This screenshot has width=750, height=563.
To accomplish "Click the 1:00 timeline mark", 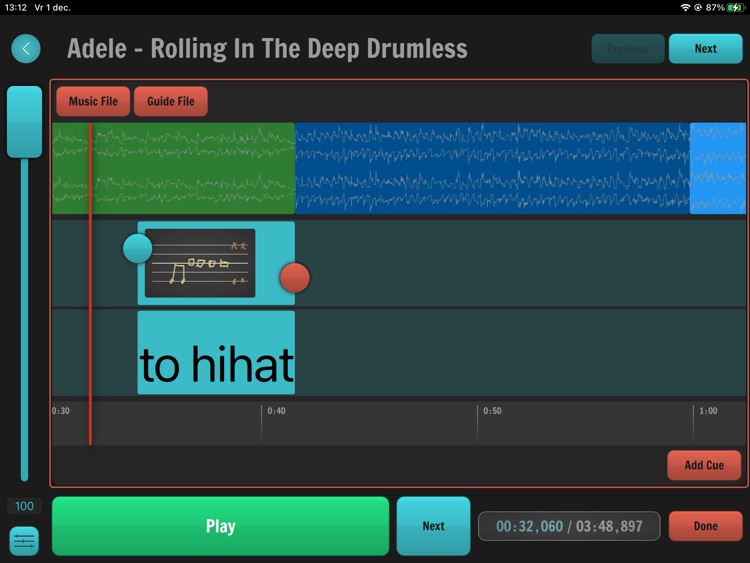I will click(708, 411).
